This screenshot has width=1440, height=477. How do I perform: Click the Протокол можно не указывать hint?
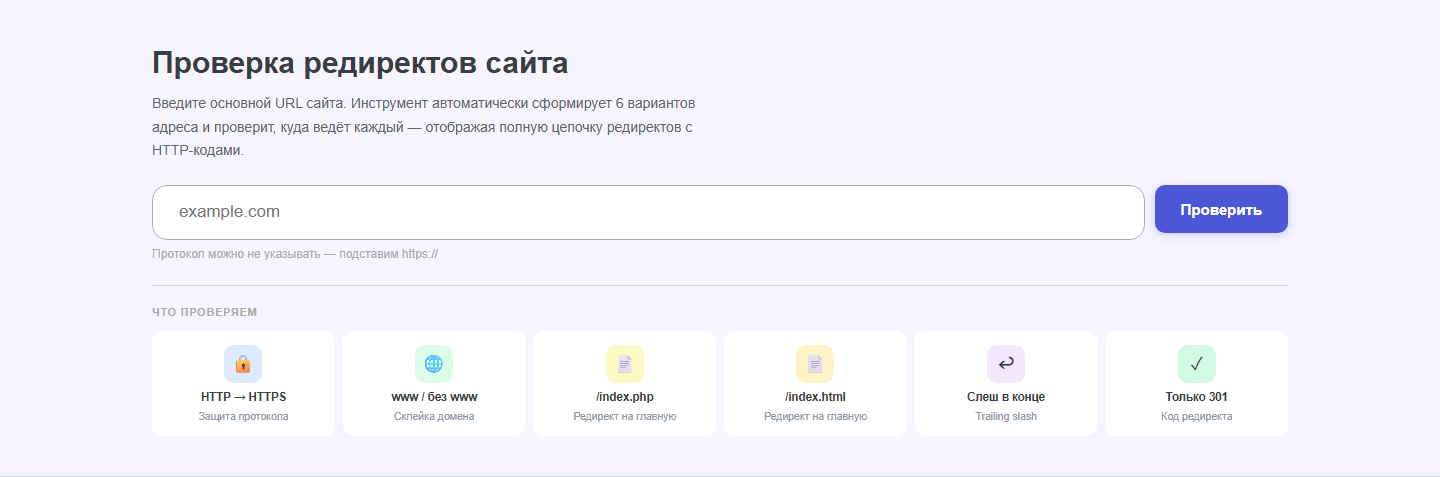[295, 254]
